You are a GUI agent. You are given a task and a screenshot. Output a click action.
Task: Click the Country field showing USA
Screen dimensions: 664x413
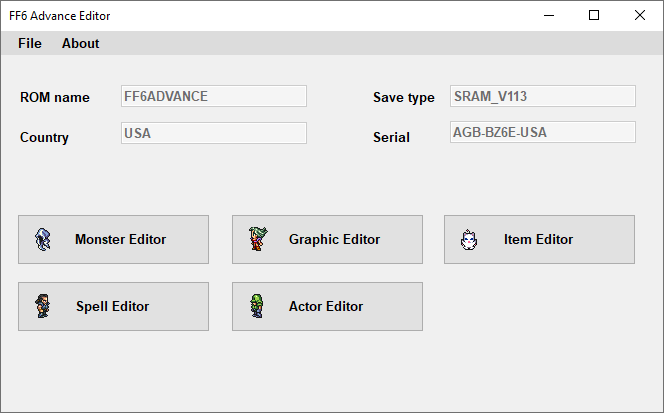[214, 133]
